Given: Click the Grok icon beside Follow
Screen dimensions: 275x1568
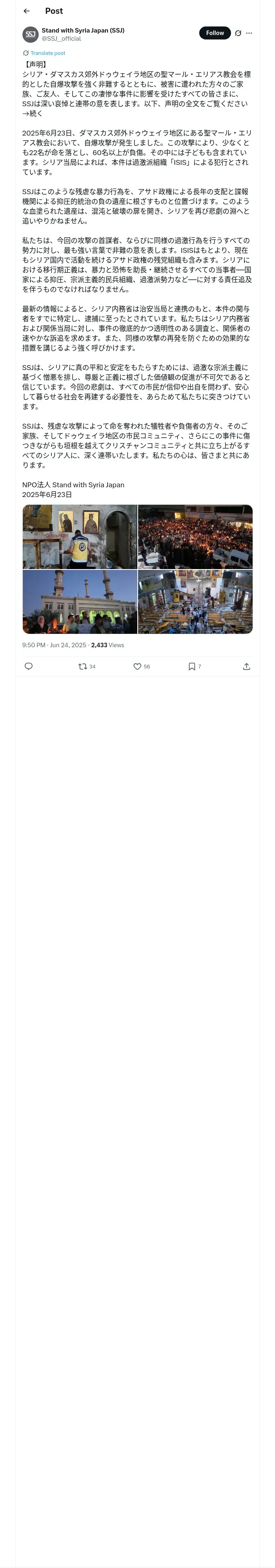Looking at the screenshot, I should 238,33.
